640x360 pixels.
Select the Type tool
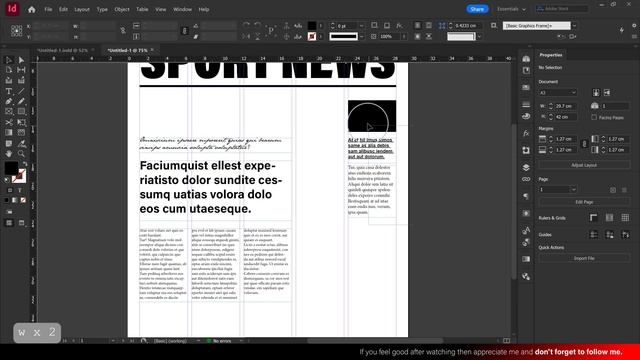(9, 91)
